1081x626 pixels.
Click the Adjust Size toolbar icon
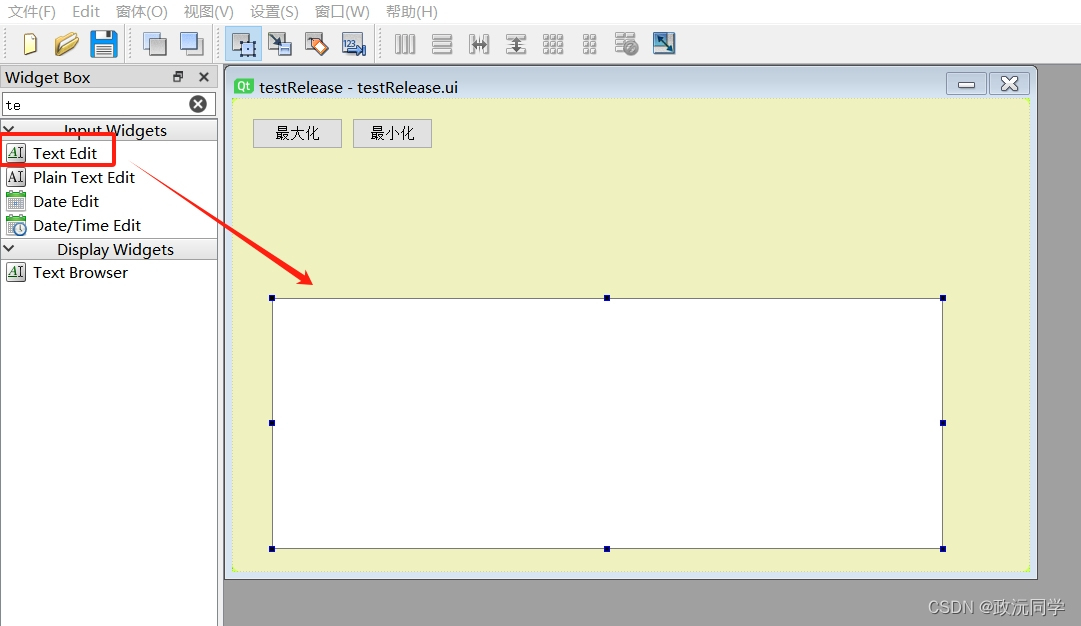(x=664, y=43)
